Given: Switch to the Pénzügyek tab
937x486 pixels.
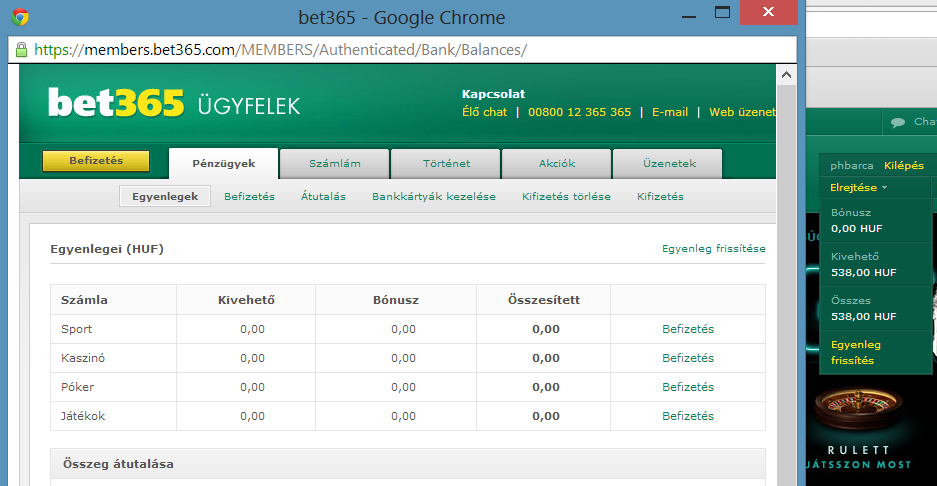Looking at the screenshot, I should coord(223,163).
